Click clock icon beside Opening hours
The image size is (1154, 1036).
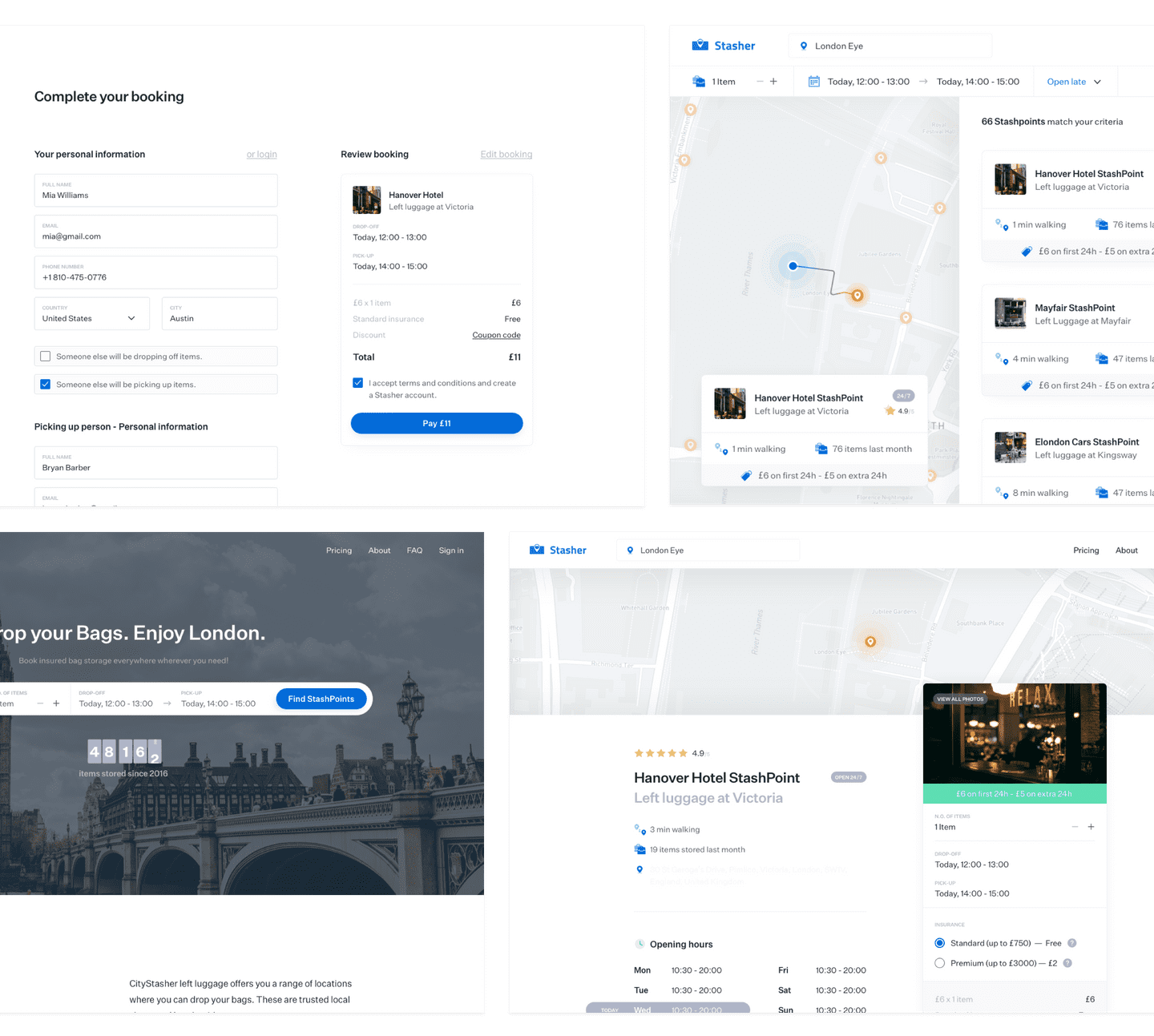pos(640,944)
